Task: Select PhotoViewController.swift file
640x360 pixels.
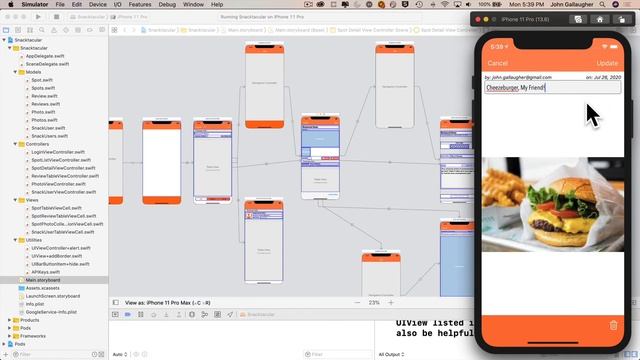Action: [x=58, y=184]
